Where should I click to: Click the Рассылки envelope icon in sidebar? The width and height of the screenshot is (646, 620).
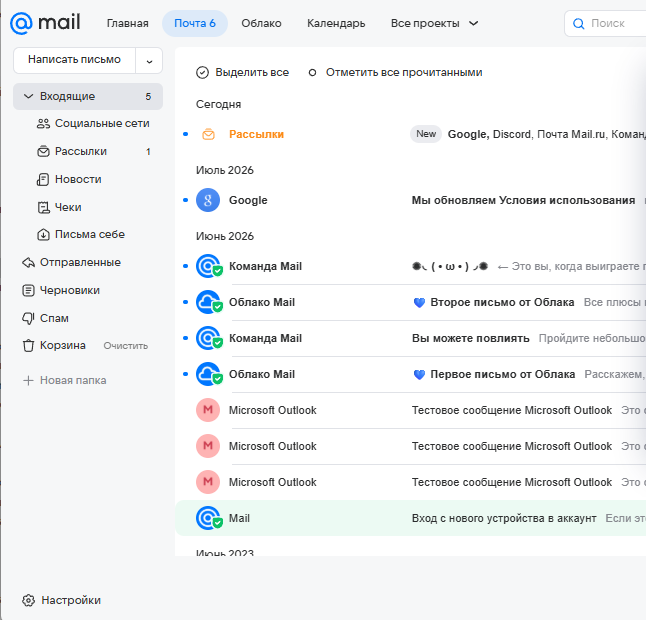coord(43,152)
